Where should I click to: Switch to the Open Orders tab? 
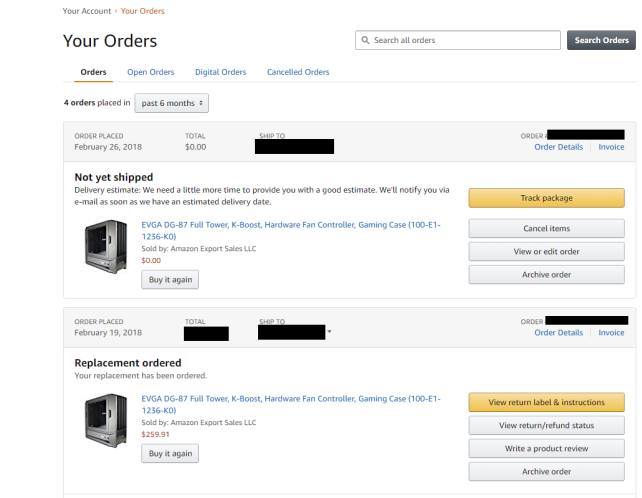150,72
